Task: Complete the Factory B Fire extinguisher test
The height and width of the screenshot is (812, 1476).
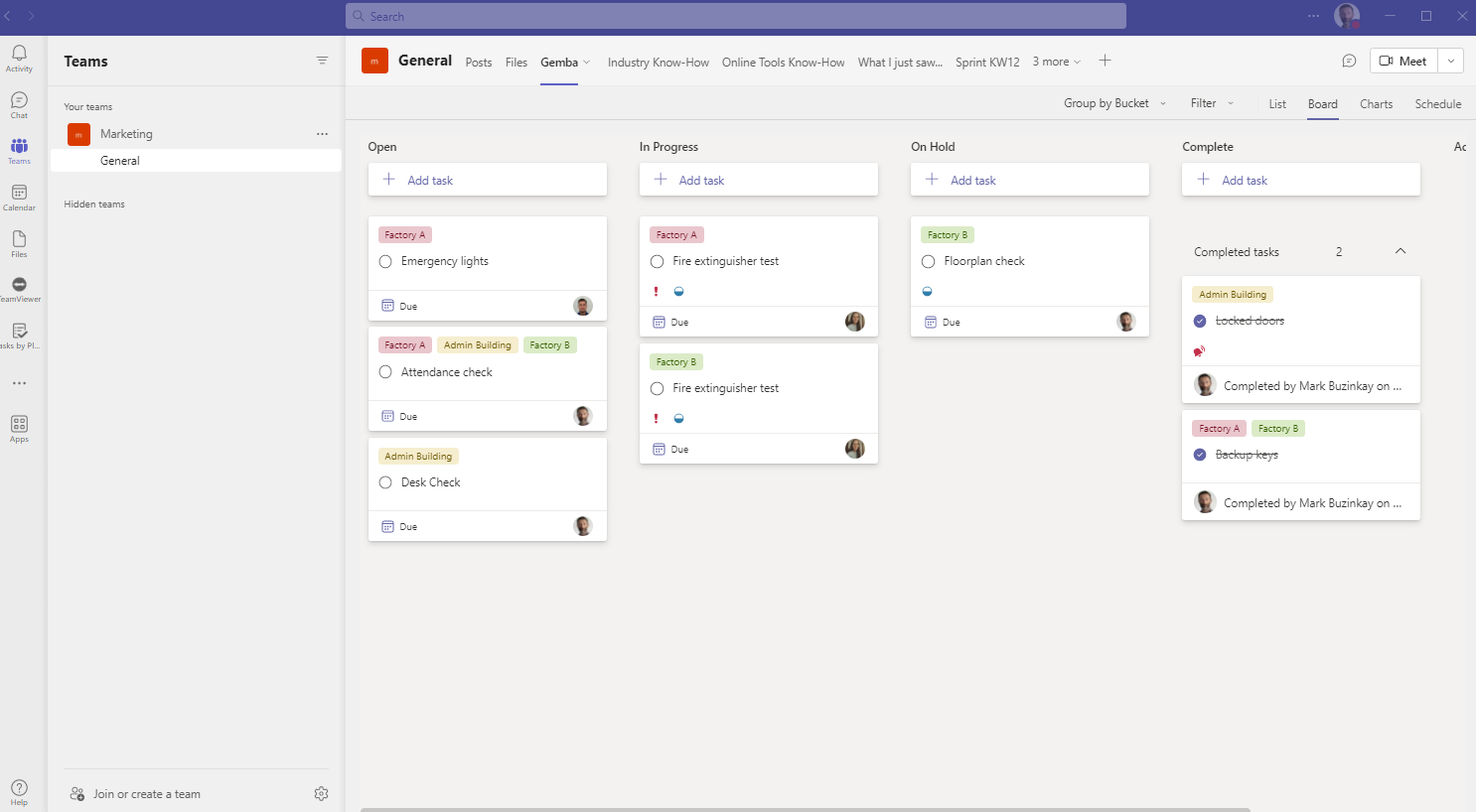Action: click(657, 389)
